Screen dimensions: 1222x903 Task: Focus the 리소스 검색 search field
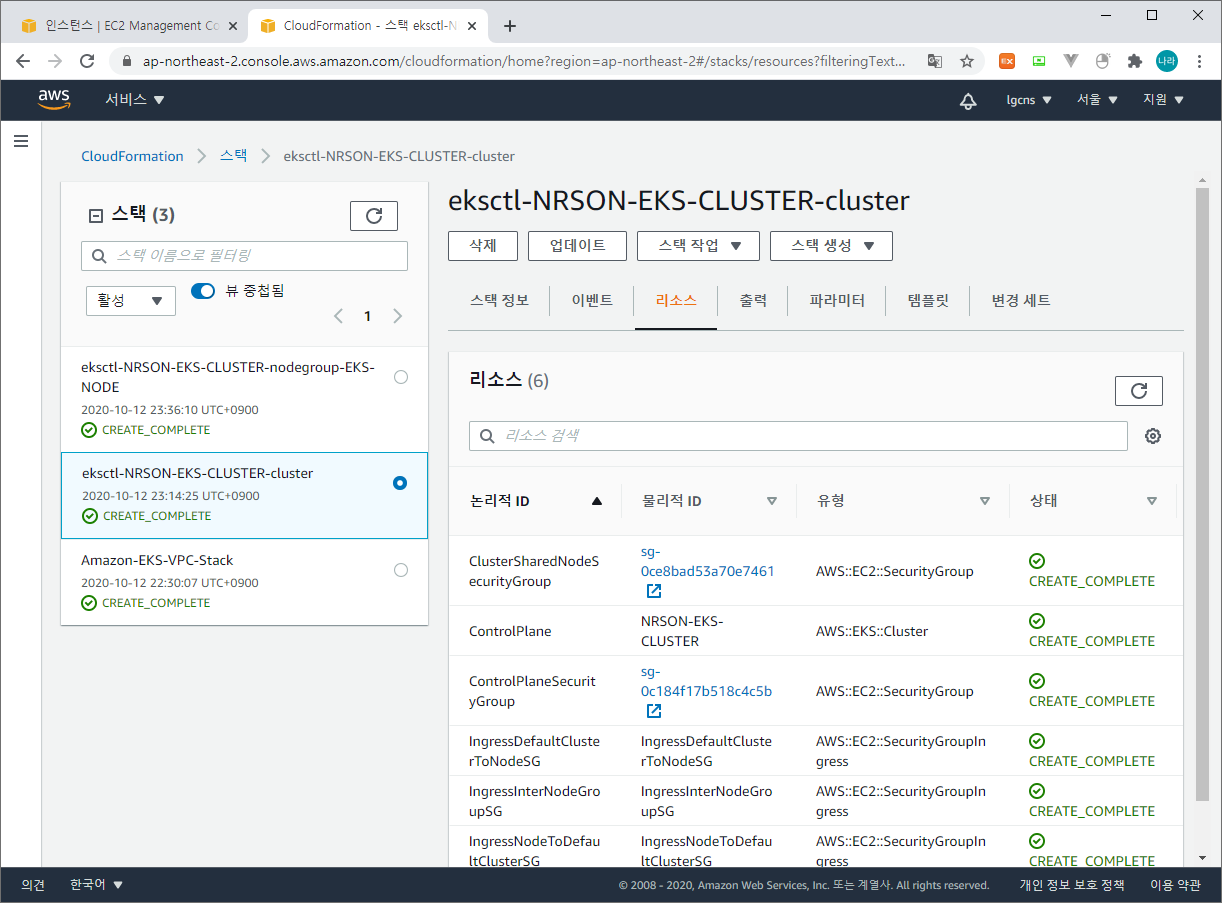(x=798, y=436)
